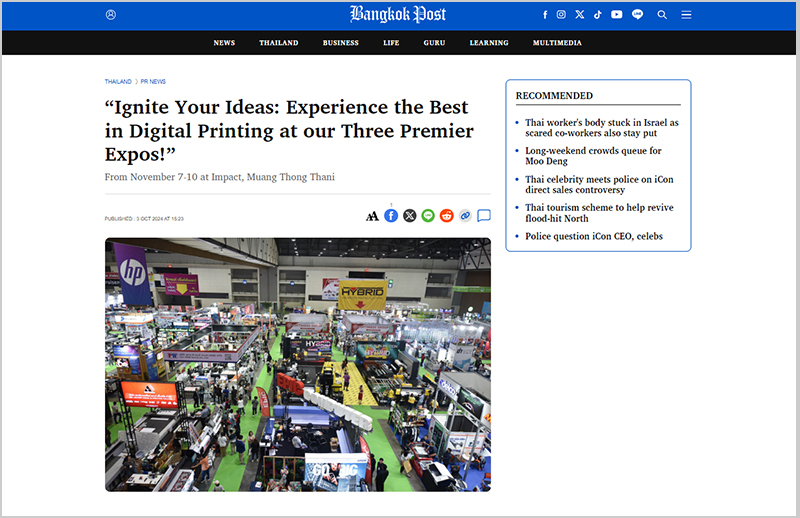Go to the MULTIMEDIA section
Viewport: 800px width, 518px height.
pos(557,43)
